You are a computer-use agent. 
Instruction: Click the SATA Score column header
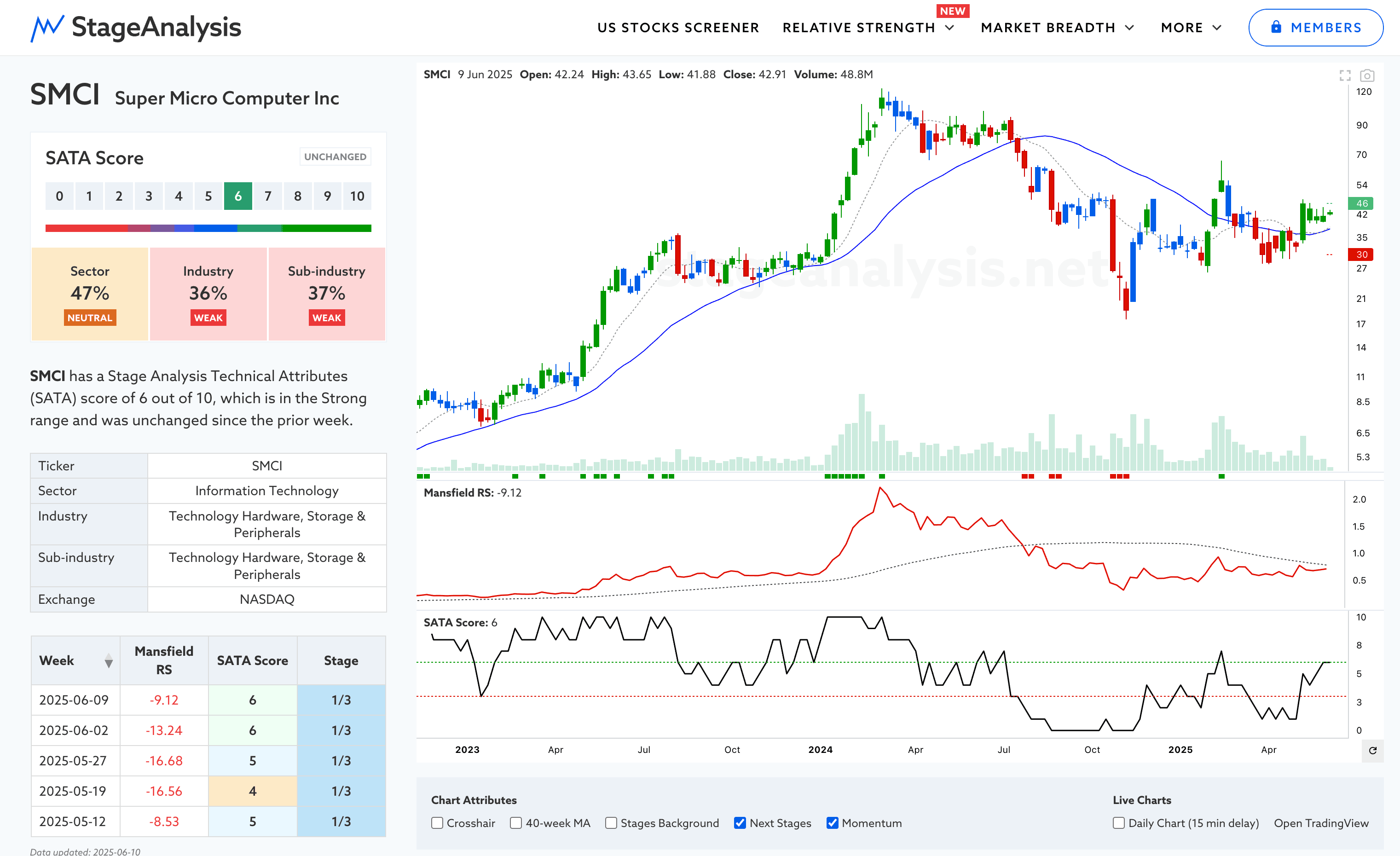point(252,660)
